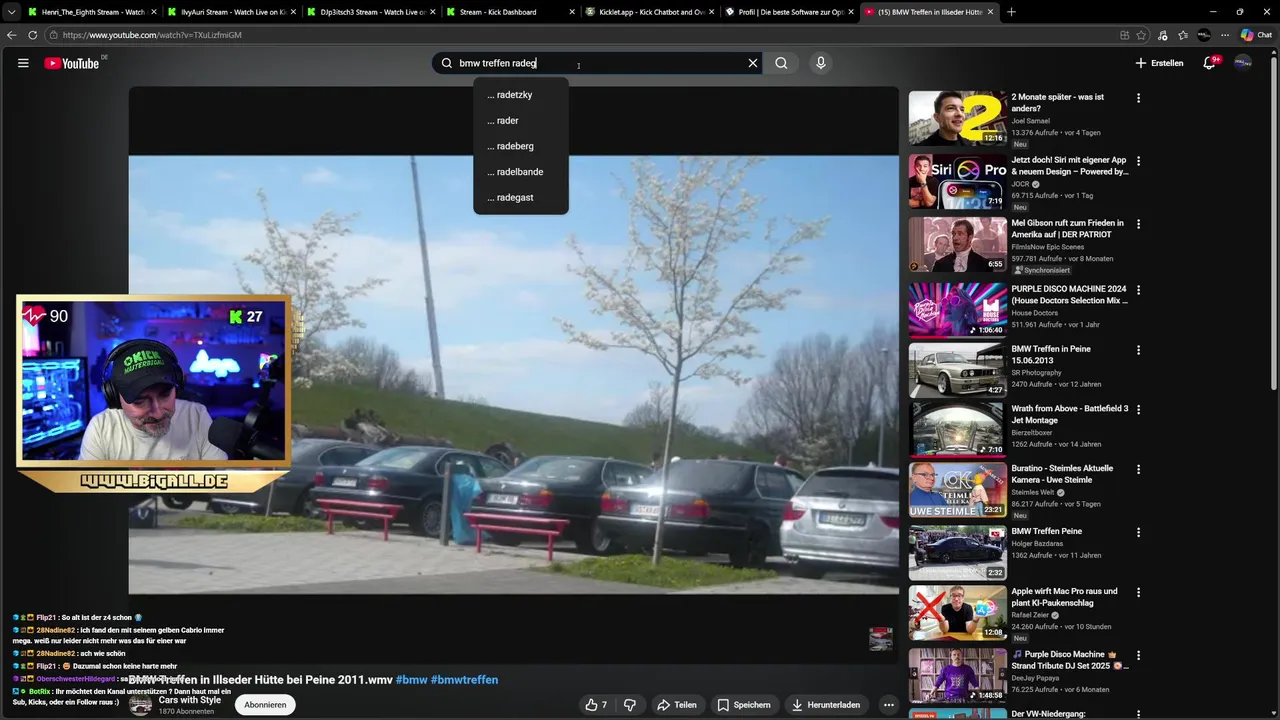Viewport: 1280px width, 720px height.
Task: Go to YouTube home via logo
Action: 71,63
